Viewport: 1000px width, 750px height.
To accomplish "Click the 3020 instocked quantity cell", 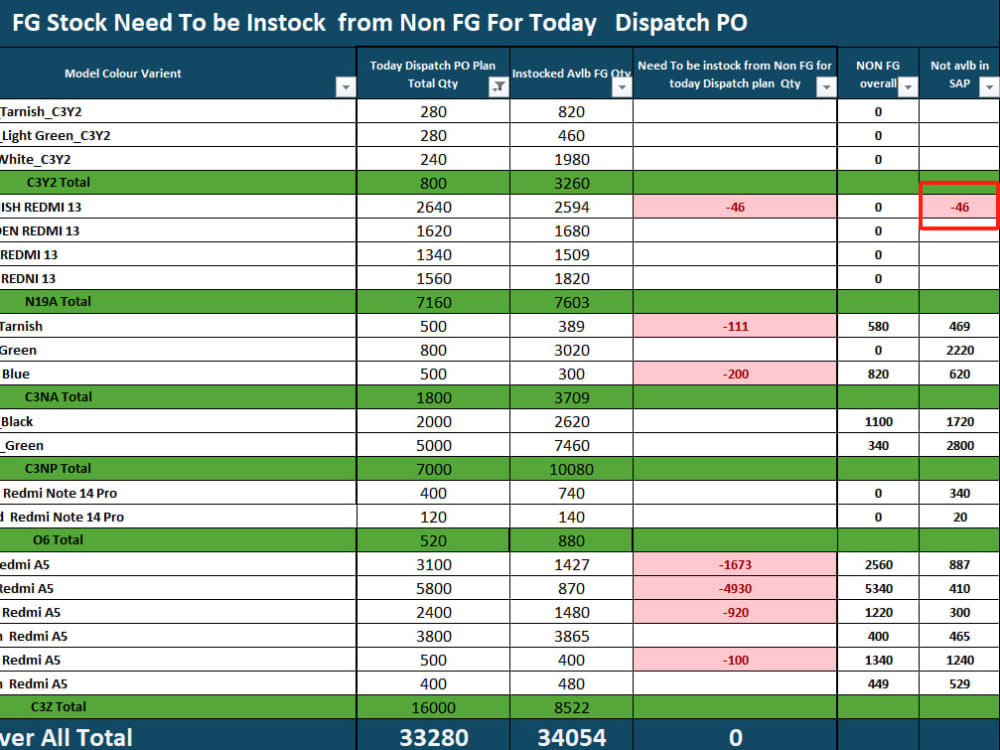I will click(571, 350).
